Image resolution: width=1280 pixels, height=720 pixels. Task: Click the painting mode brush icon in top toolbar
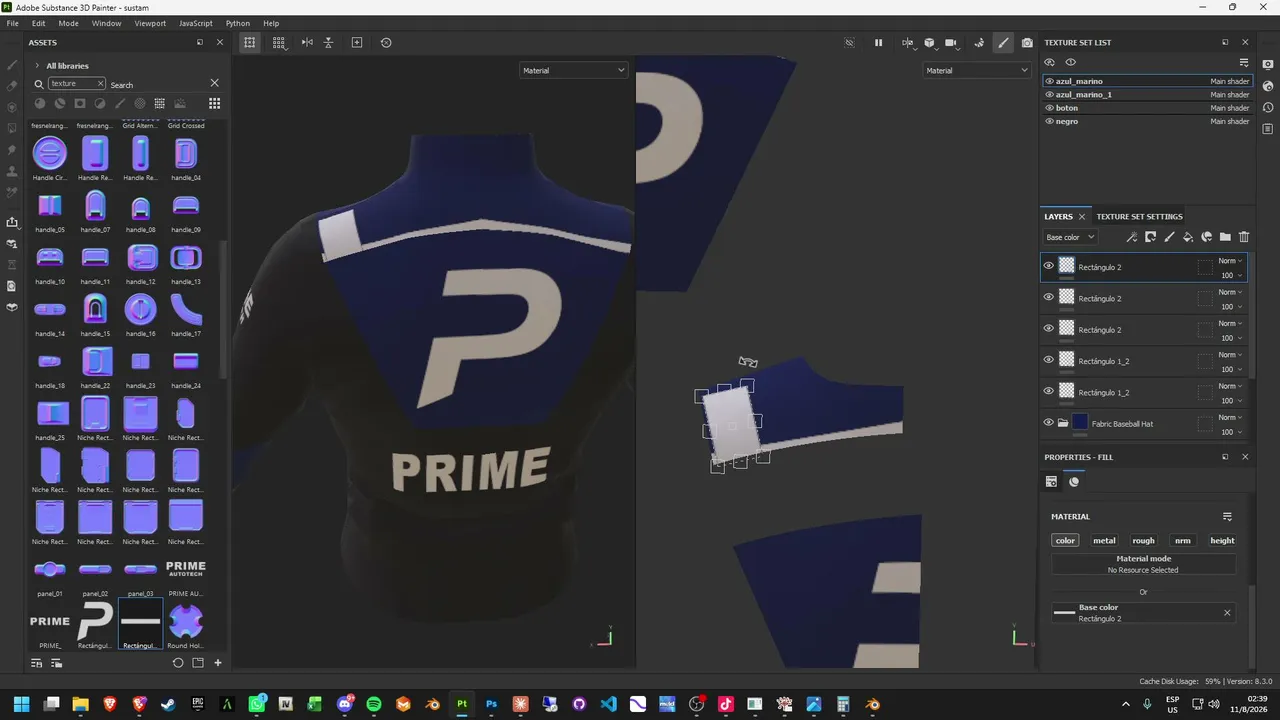[x=1003, y=43]
